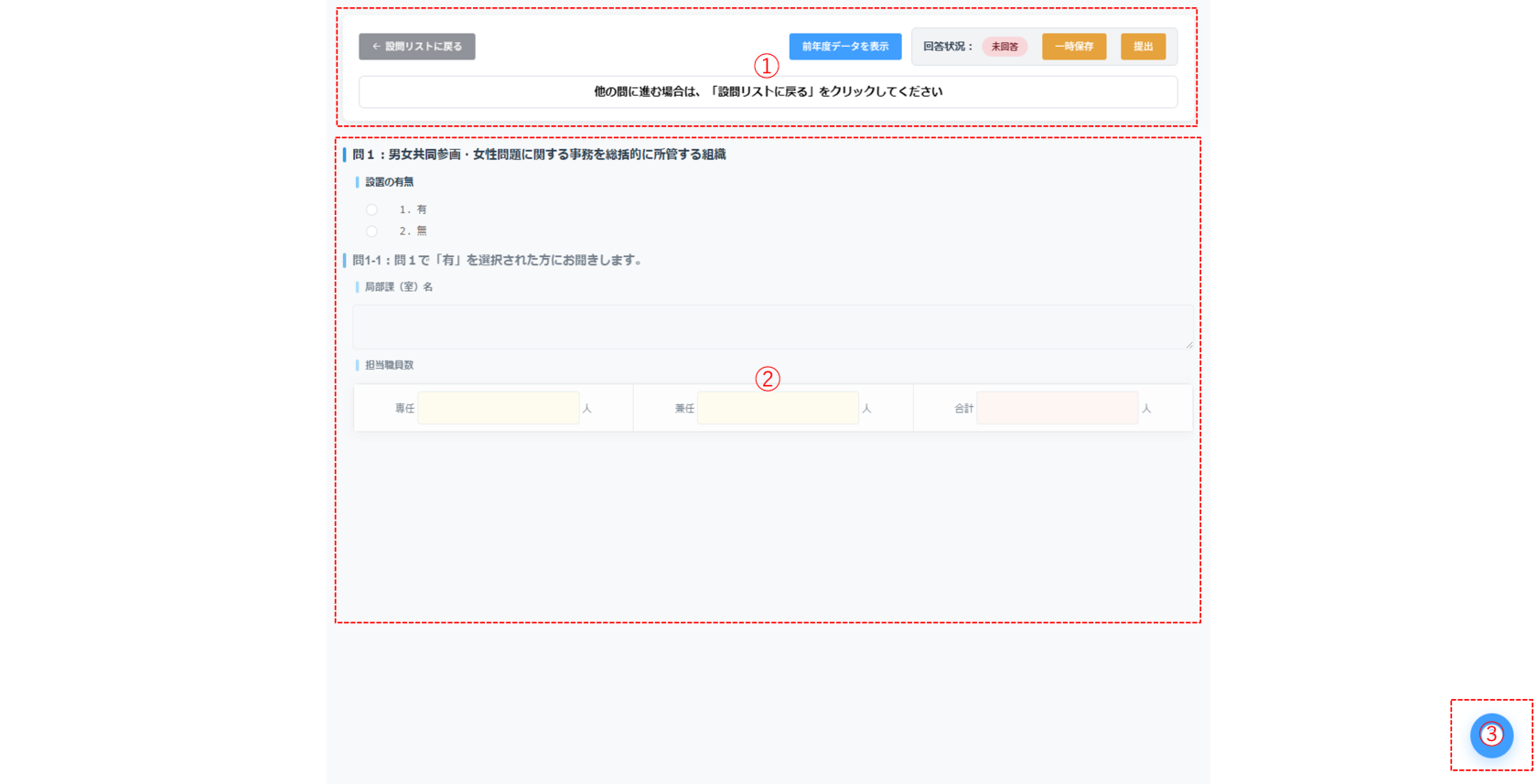Click the floating blue circular help button
The image size is (1537, 784).
1491,736
